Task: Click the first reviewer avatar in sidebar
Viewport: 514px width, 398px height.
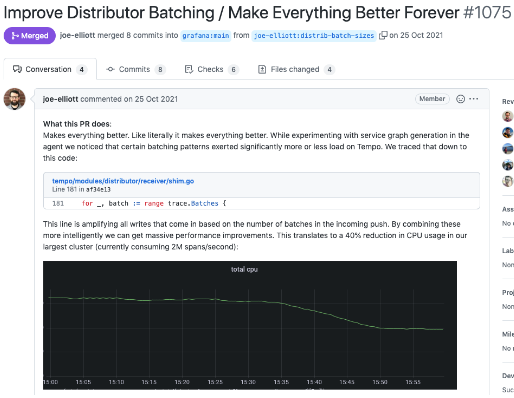Action: (508, 116)
